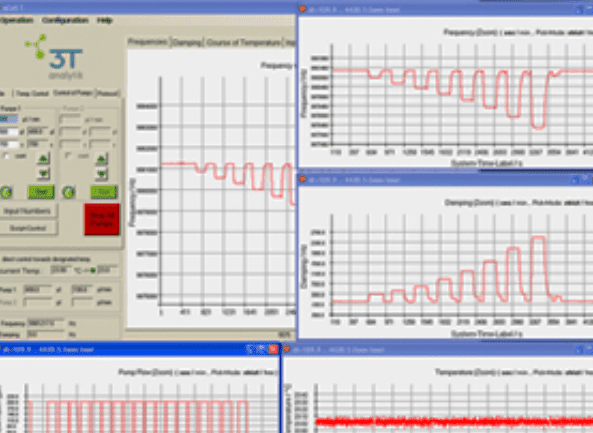Open the Configuration menu
This screenshot has width=593, height=433.
65,20
